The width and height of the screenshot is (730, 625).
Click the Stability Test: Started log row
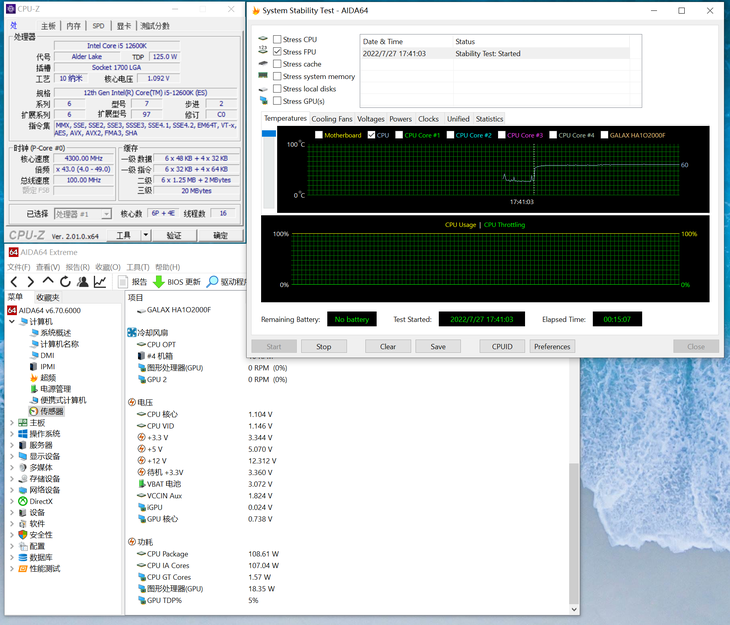click(x=496, y=54)
